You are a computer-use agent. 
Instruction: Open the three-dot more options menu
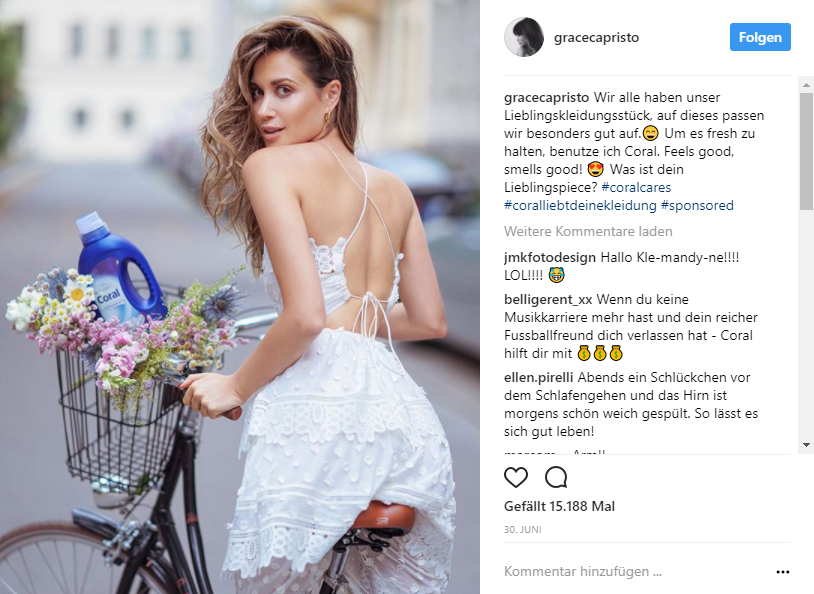782,572
